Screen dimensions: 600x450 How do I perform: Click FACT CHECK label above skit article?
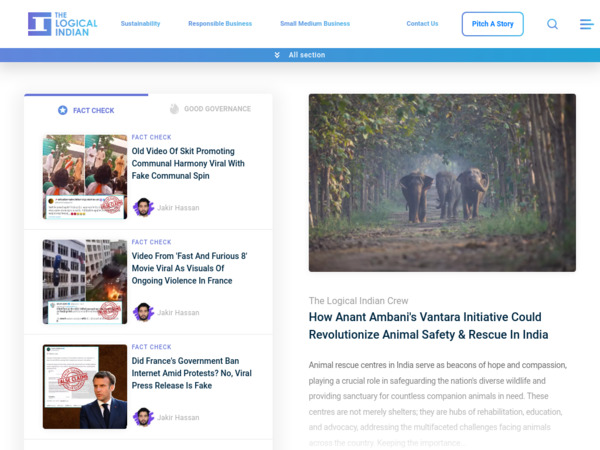pyautogui.click(x=152, y=137)
